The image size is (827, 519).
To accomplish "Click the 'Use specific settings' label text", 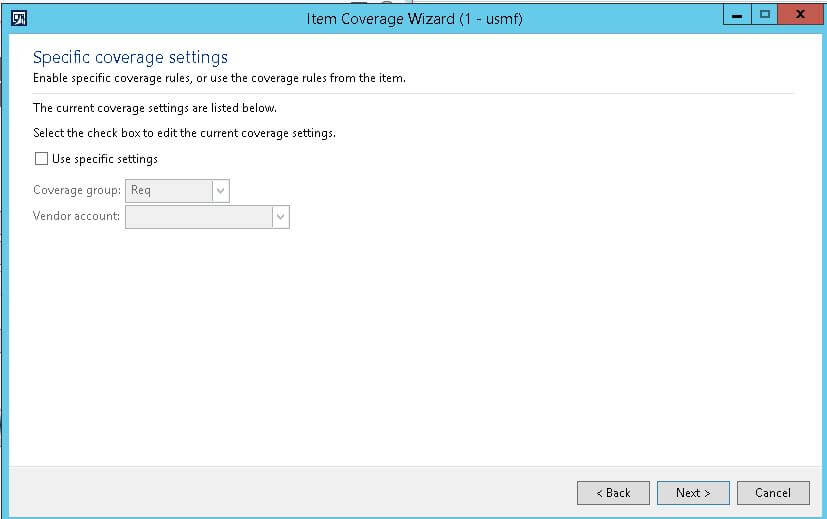I will coord(104,159).
